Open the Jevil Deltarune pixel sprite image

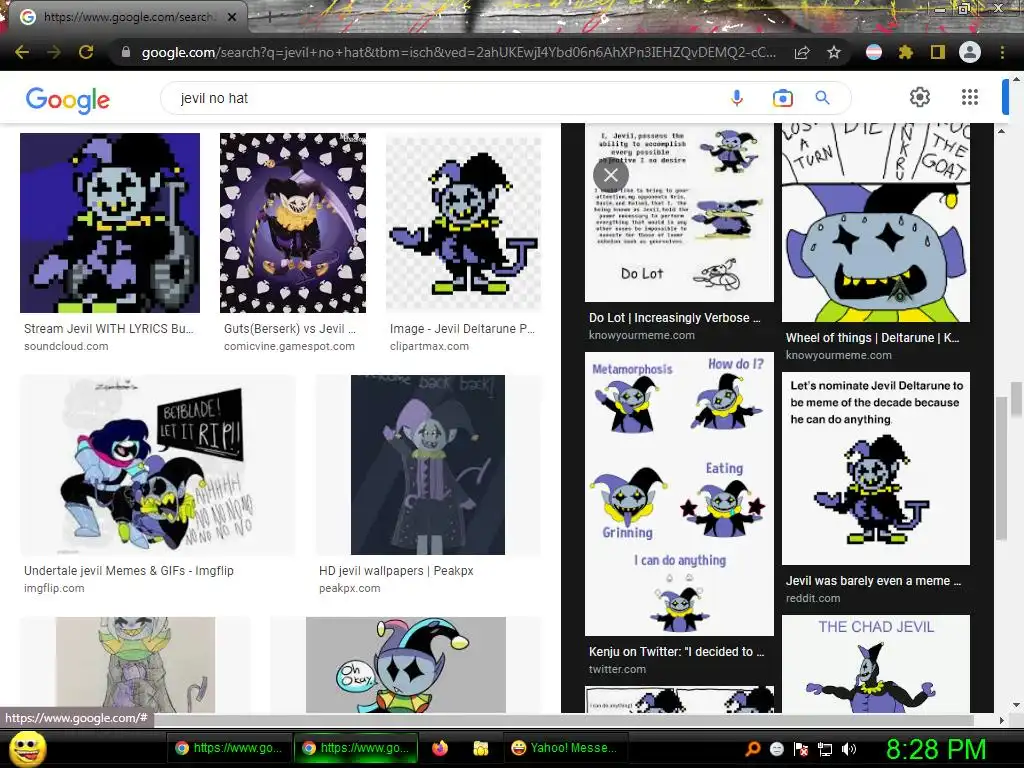(464, 223)
